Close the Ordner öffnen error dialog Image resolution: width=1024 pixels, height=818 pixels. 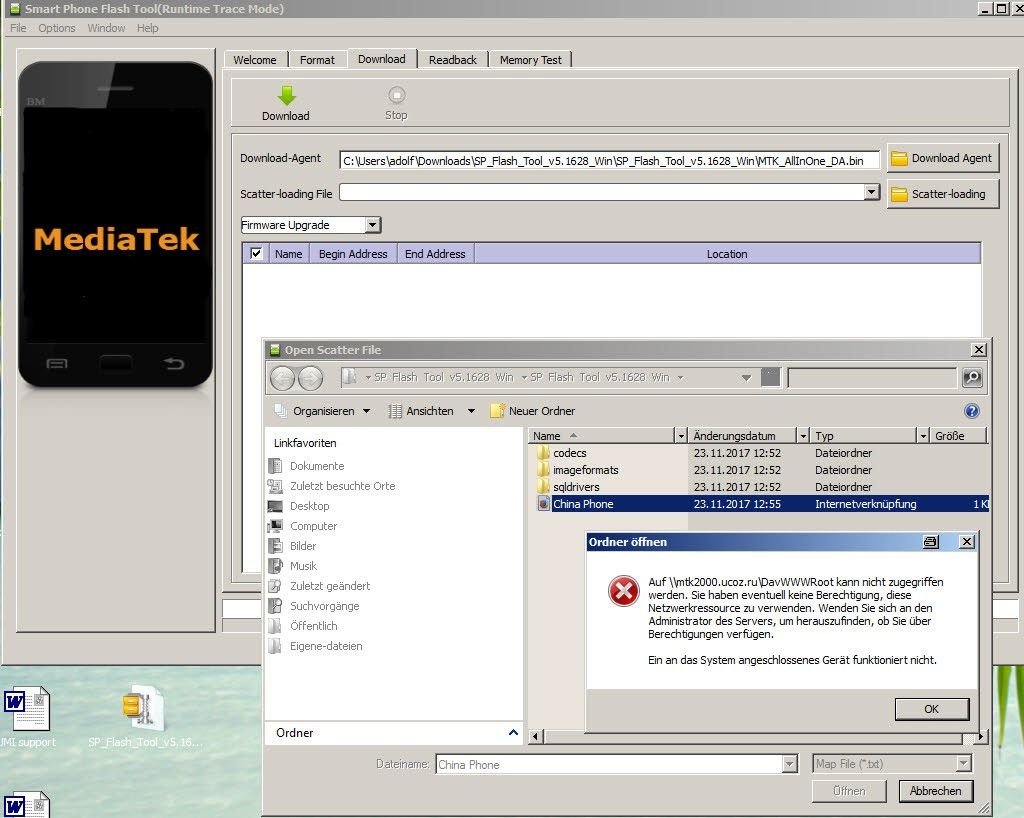point(967,542)
